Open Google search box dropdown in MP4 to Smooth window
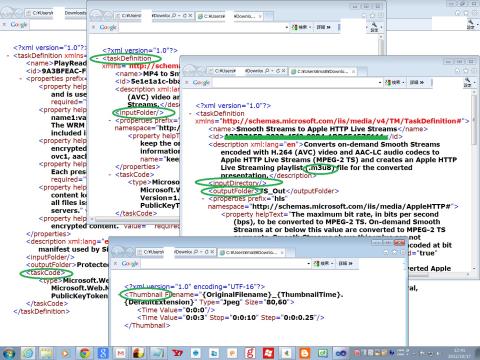The image size is (480, 360). pyautogui.click(x=287, y=27)
